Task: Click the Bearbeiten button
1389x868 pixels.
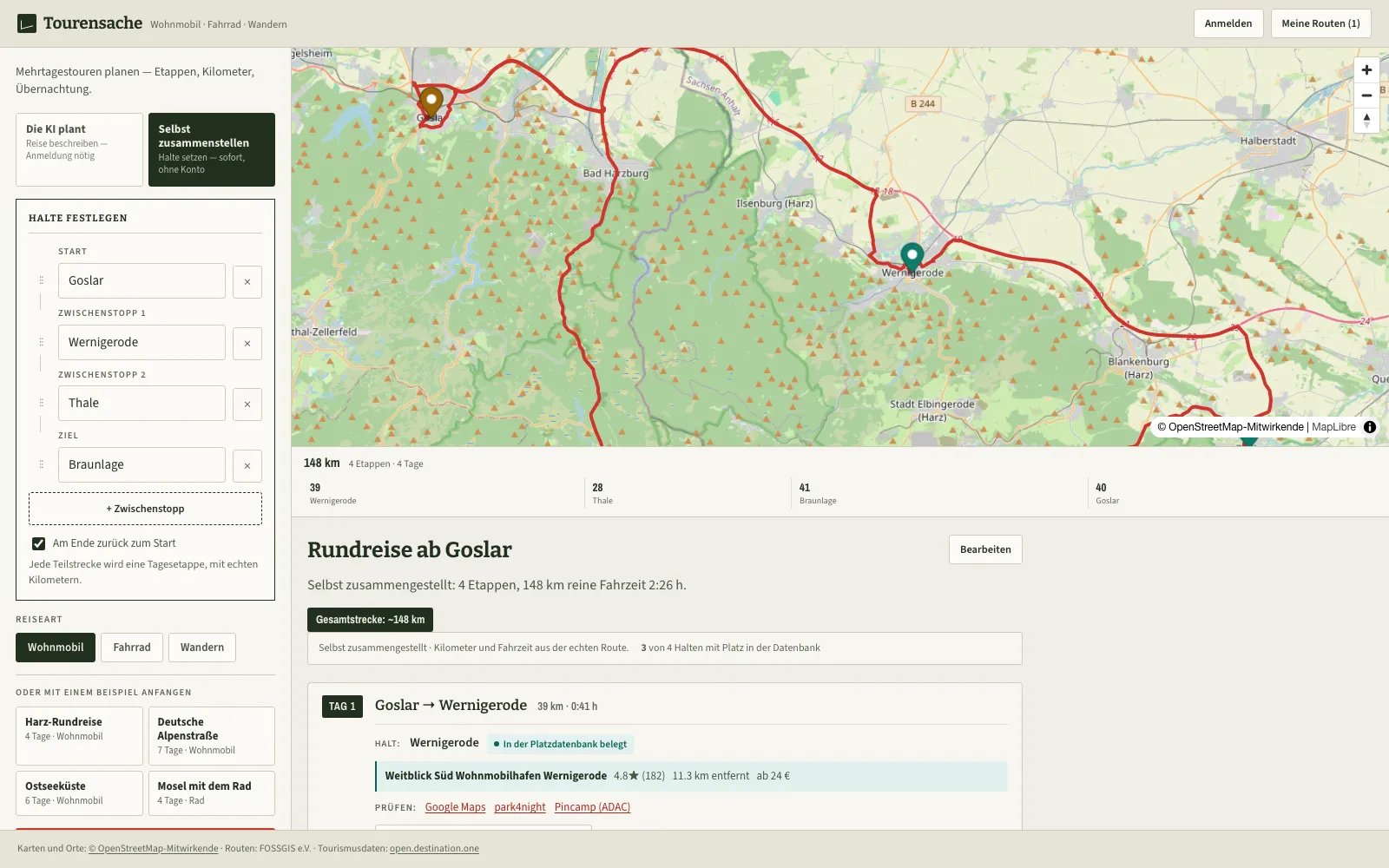Action: click(x=985, y=549)
